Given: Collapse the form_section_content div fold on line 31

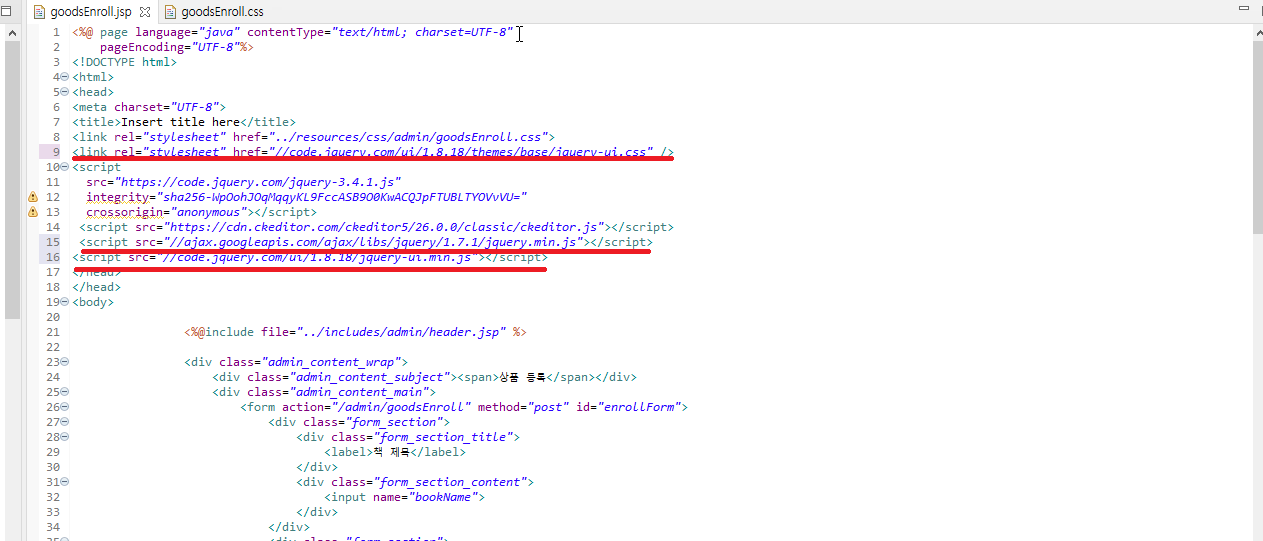Looking at the screenshot, I should (65, 482).
